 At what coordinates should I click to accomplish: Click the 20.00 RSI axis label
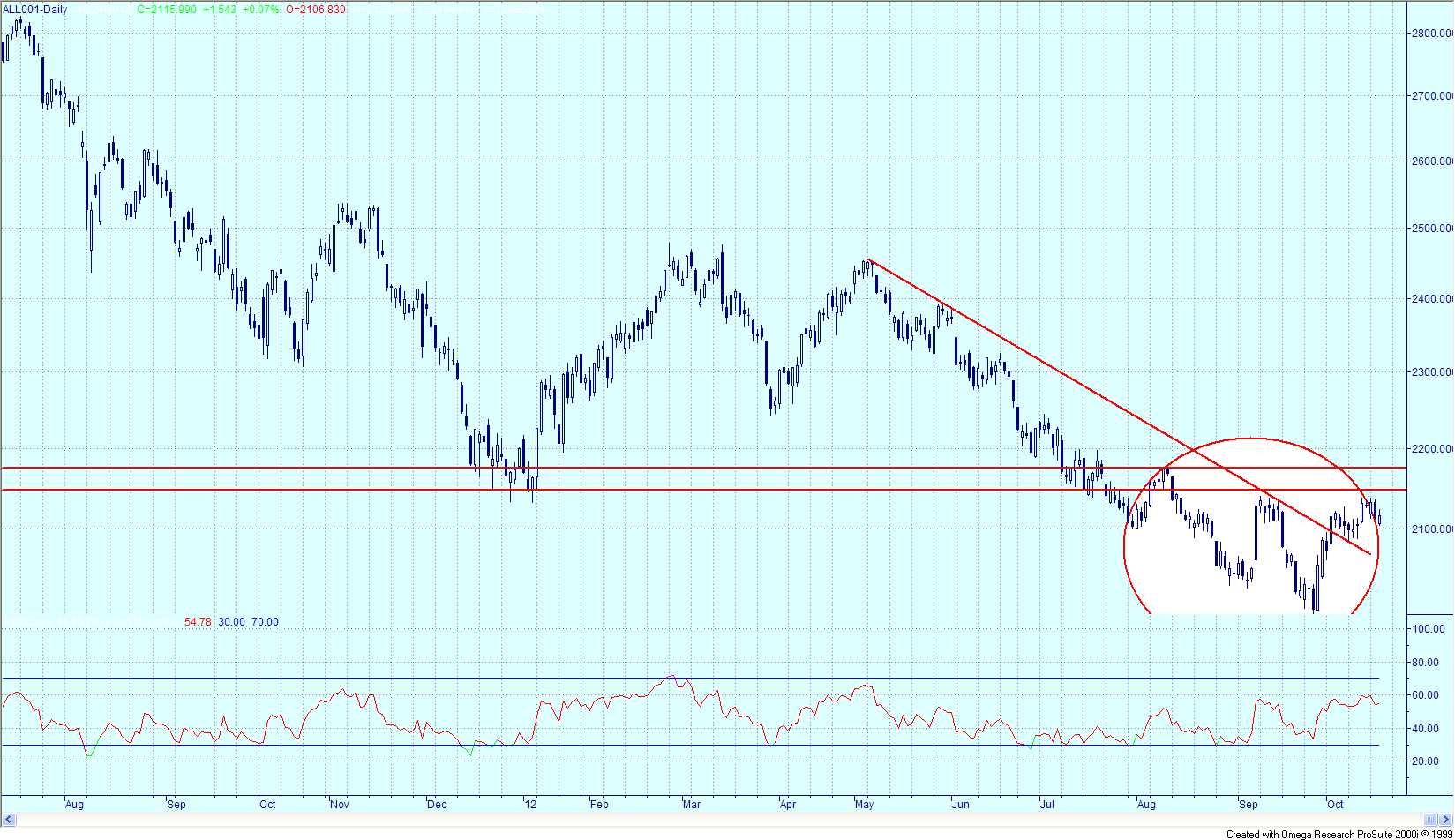tap(1426, 761)
